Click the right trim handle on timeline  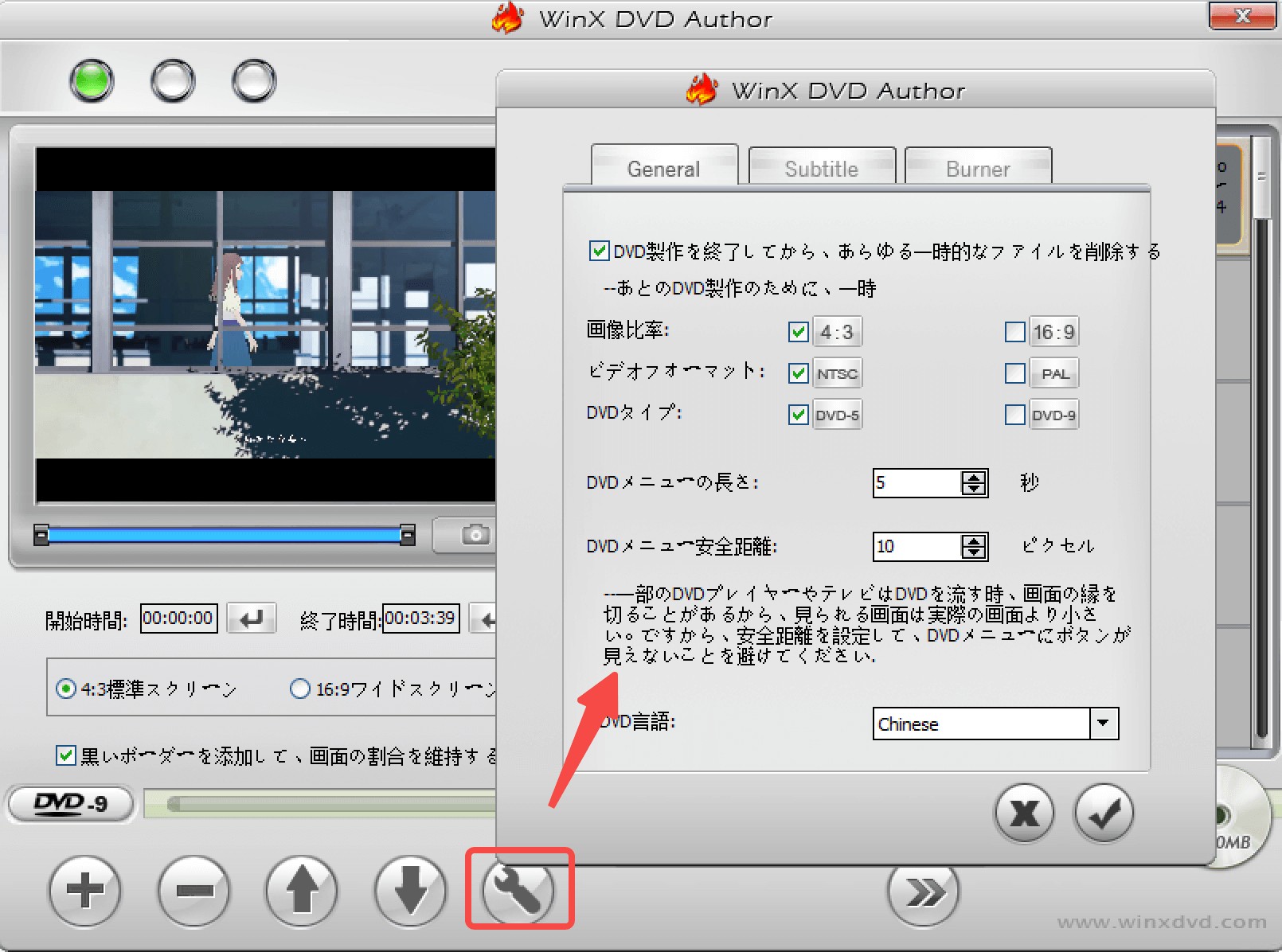coord(408,535)
